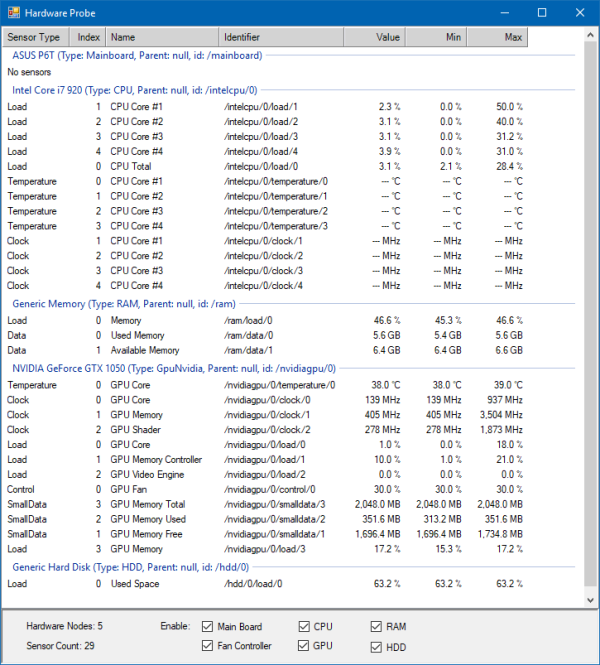This screenshot has width=600, height=665.
Task: Select the /intelcpu/0/temperature/0 identifier
Action: (x=276, y=182)
